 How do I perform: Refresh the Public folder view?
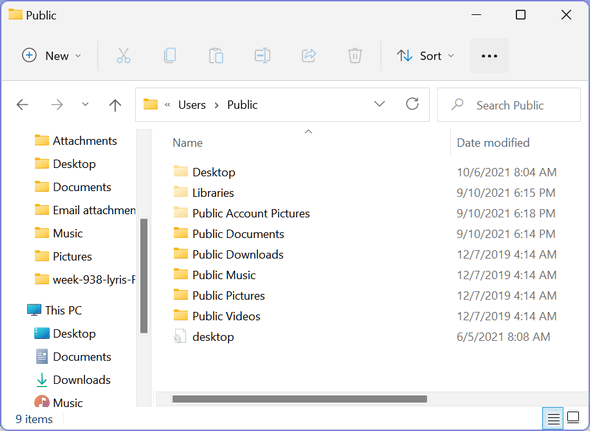click(412, 104)
